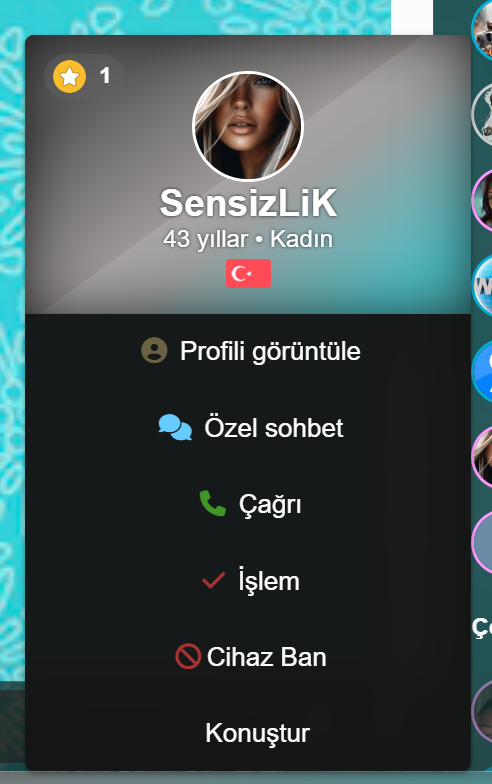This screenshot has width=492, height=784.
Task: Open the globe avatar in right sidebar
Action: (x=482, y=286)
